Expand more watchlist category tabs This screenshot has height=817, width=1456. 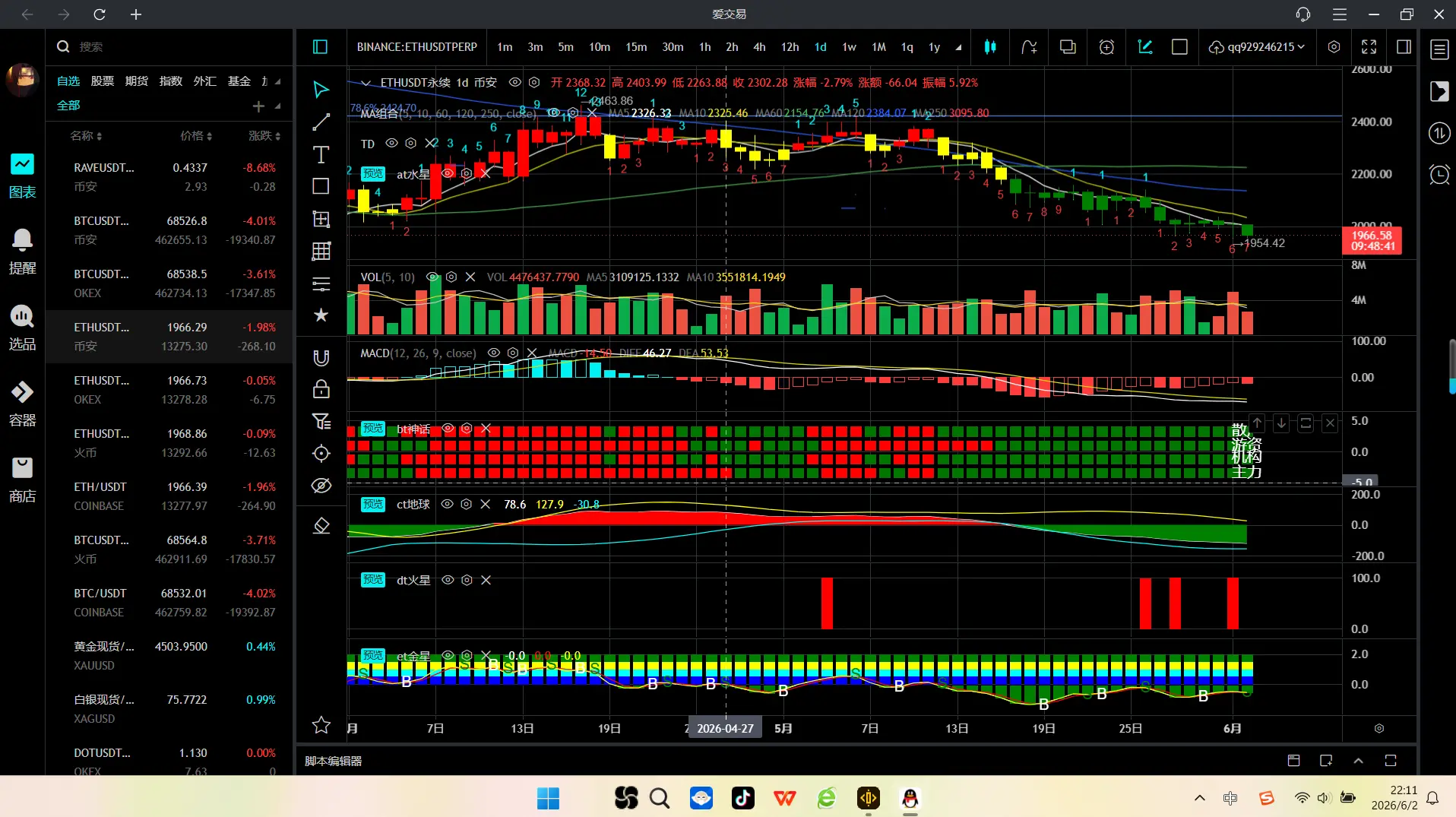coord(277,81)
